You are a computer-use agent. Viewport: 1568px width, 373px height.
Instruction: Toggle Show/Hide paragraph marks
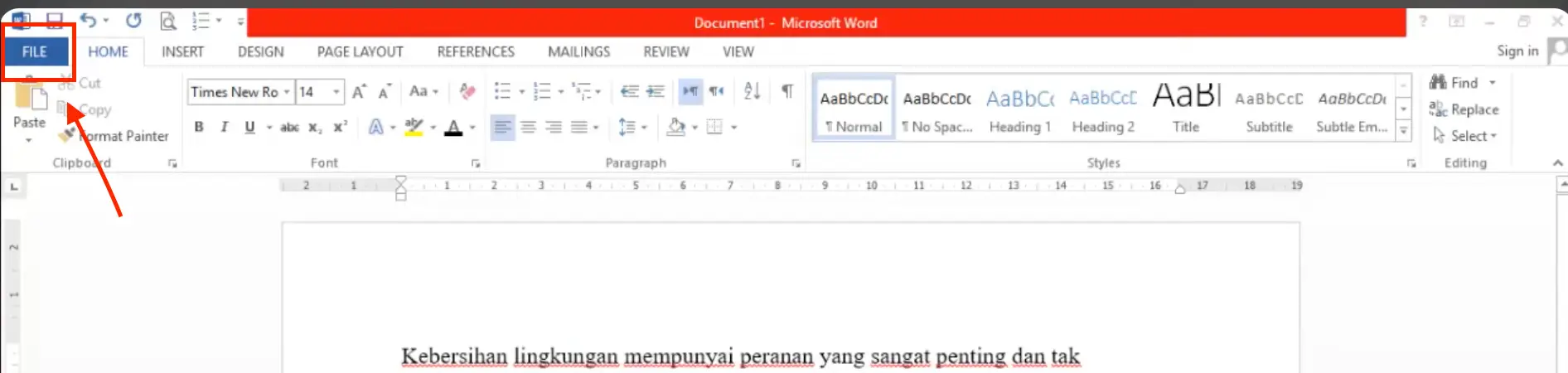[787, 91]
